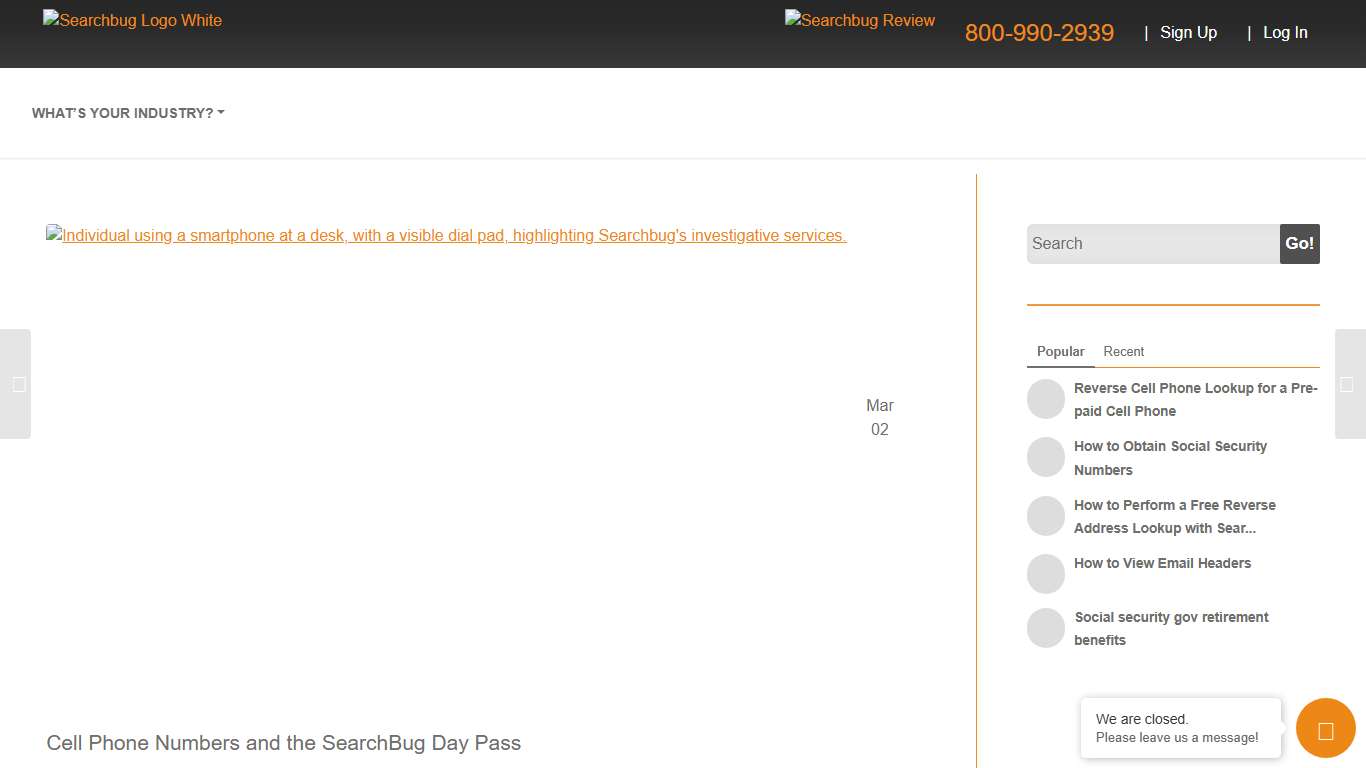Screen dimensions: 1366x768
Task: Open How to Perform a Free Reverse Address Lookup
Action: [x=1174, y=516]
